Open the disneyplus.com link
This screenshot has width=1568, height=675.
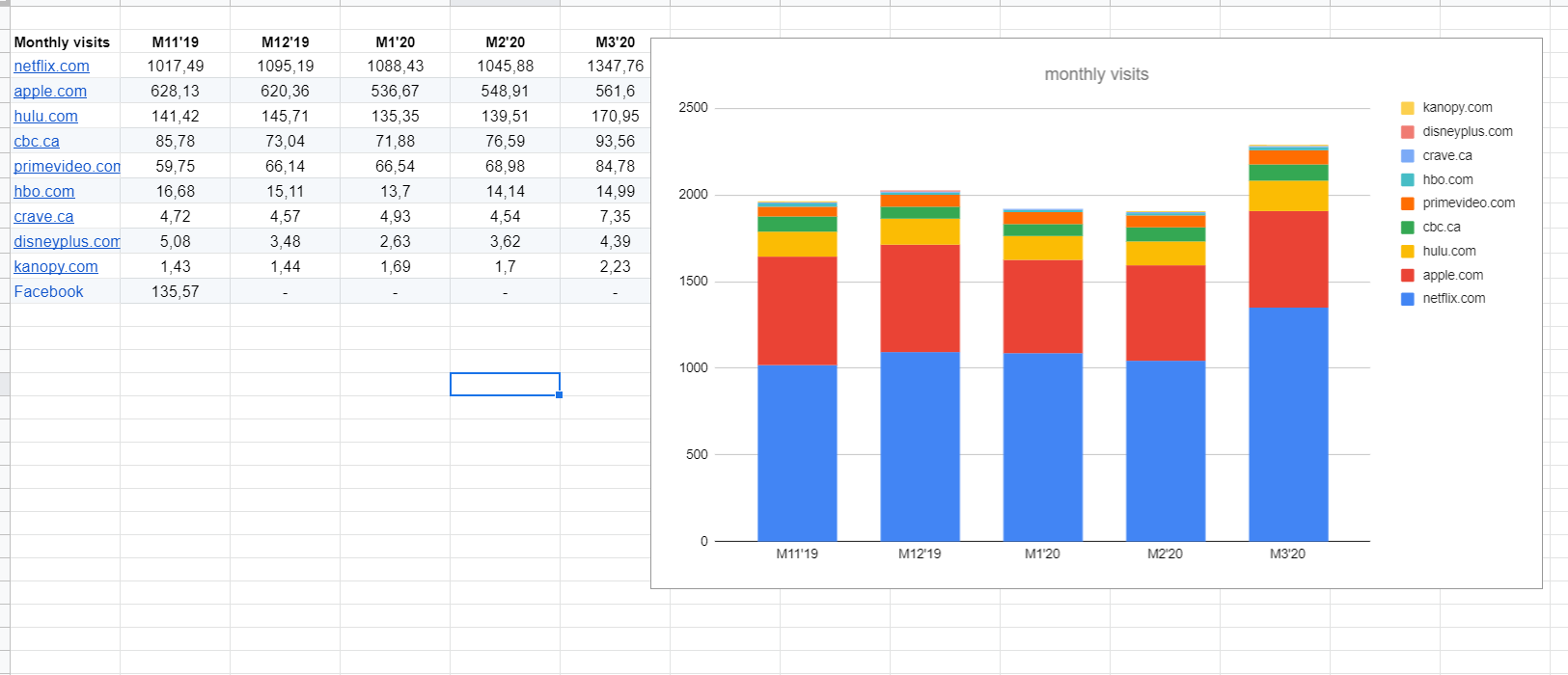click(x=67, y=241)
